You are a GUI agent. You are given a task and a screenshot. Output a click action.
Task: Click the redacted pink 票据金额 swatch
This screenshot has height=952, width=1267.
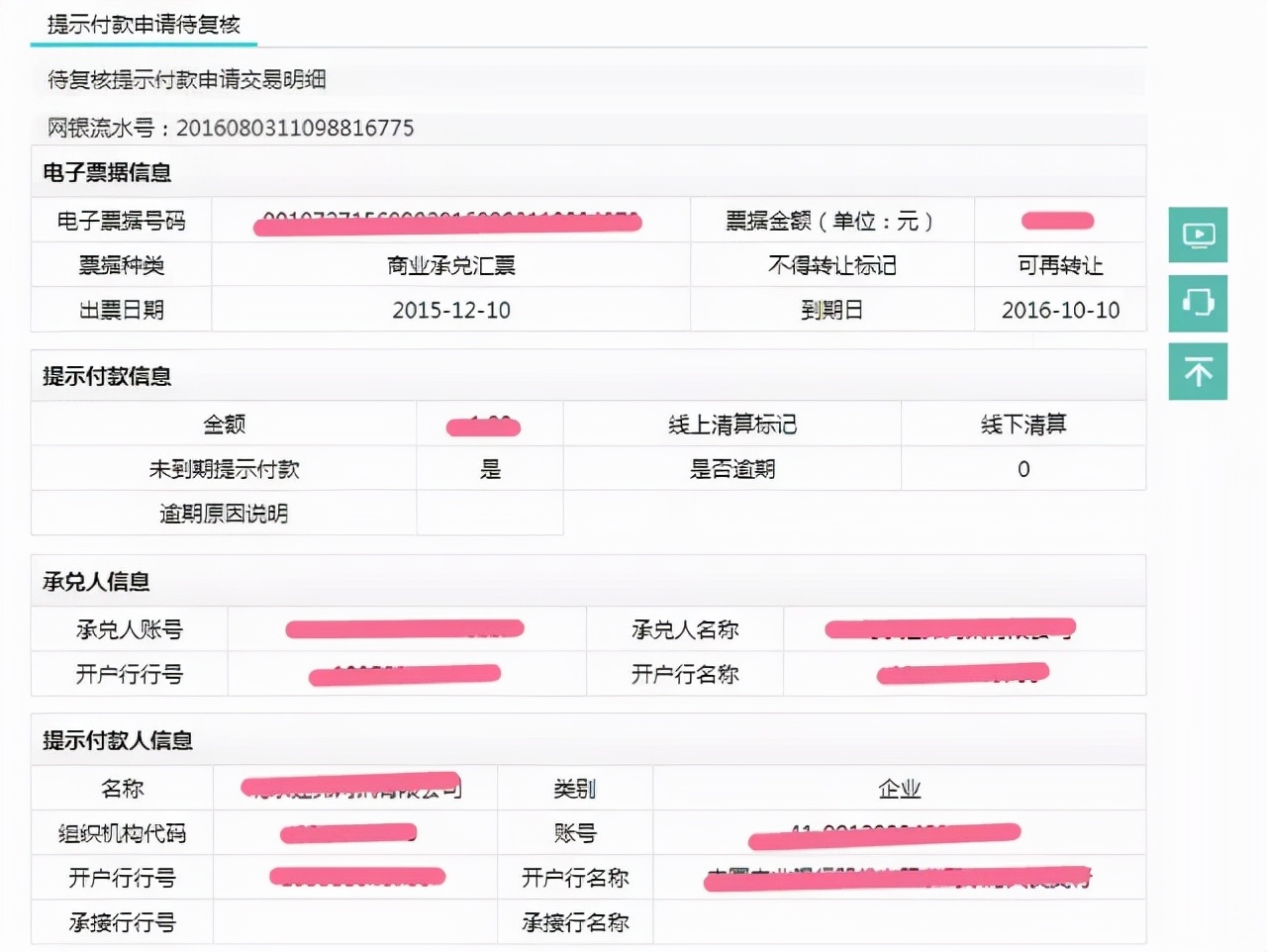pyautogui.click(x=1056, y=220)
